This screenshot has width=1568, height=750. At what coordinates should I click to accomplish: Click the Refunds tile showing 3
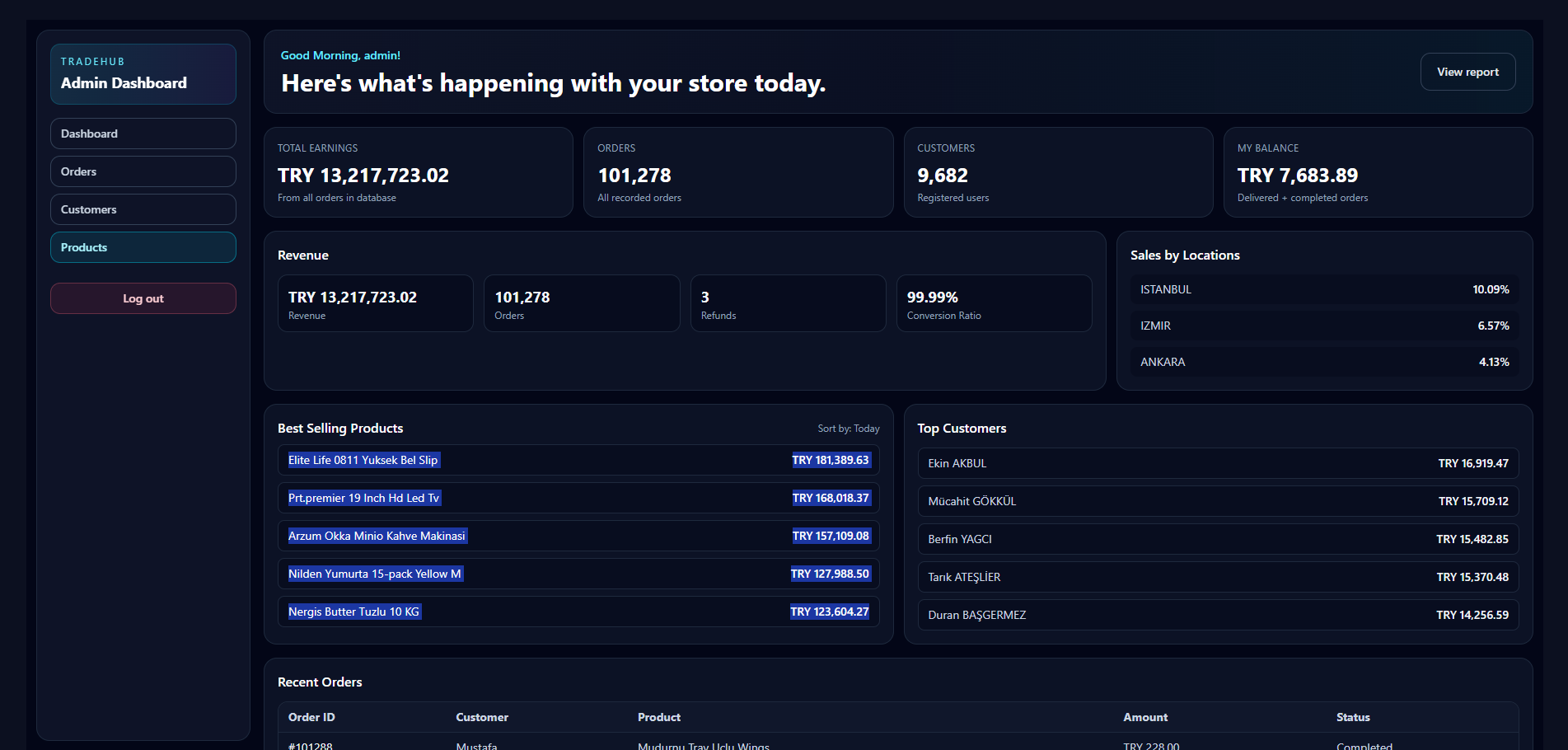coord(788,303)
